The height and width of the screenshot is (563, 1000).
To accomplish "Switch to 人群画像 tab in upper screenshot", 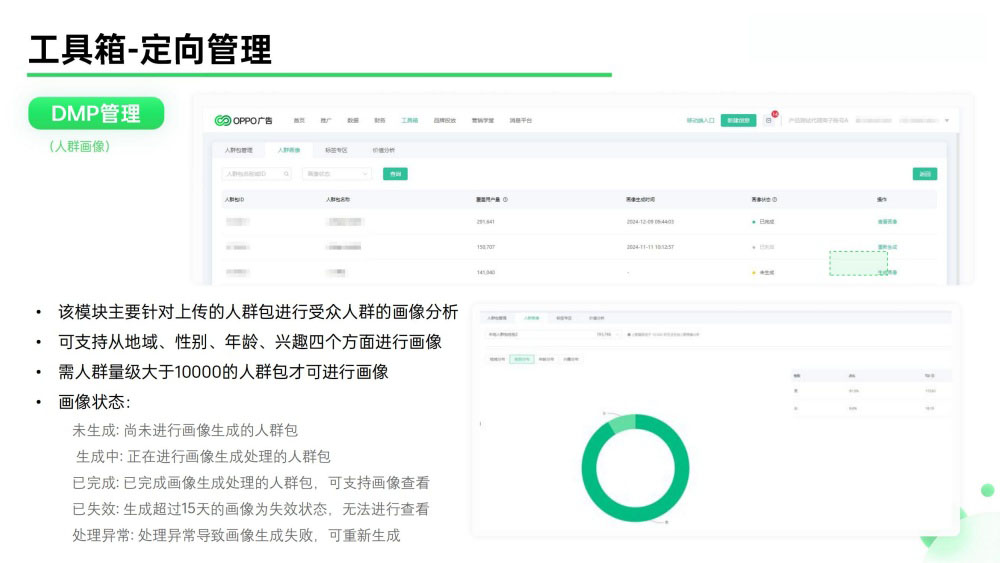I will (289, 150).
